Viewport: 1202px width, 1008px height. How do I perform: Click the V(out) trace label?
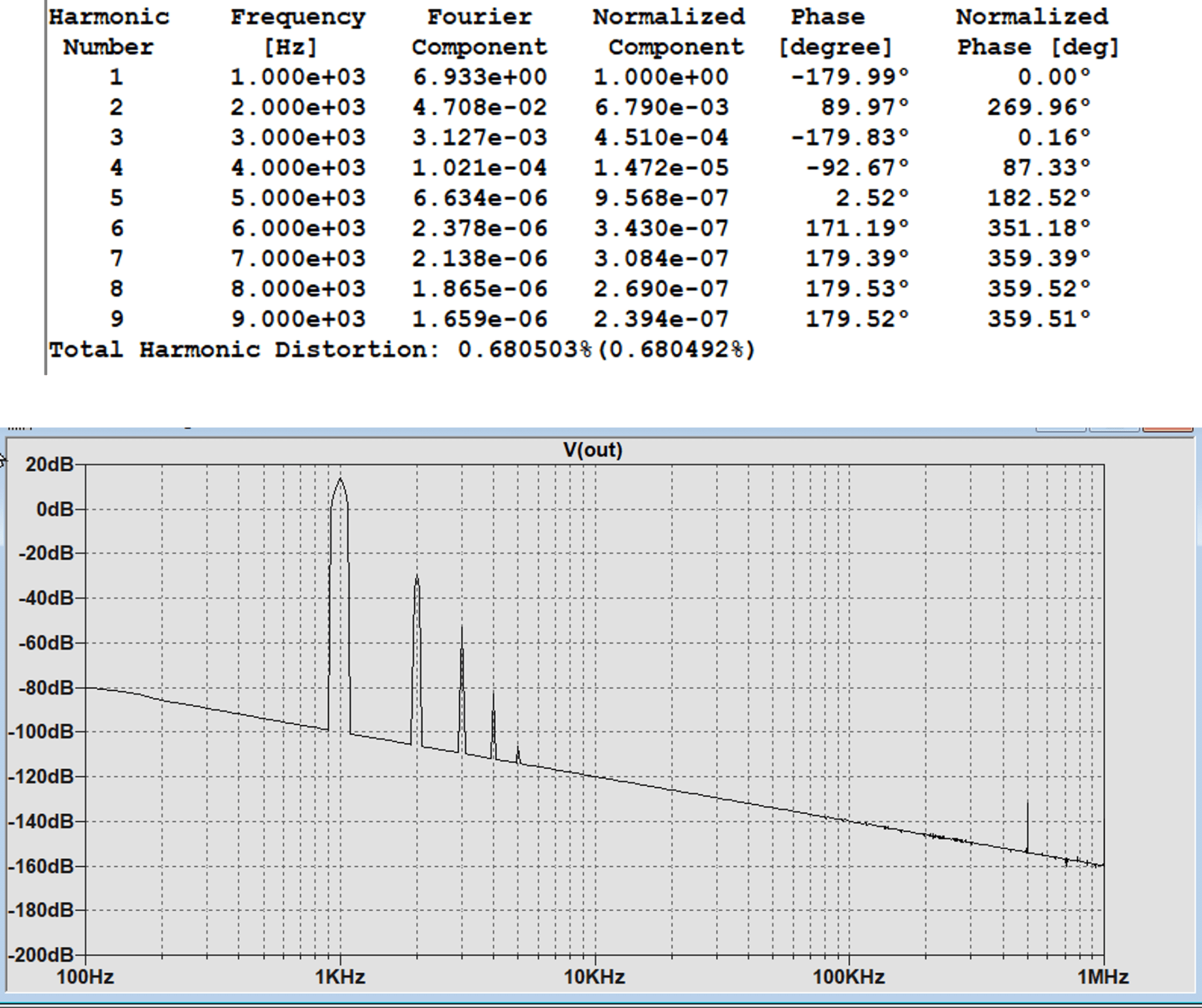point(593,450)
